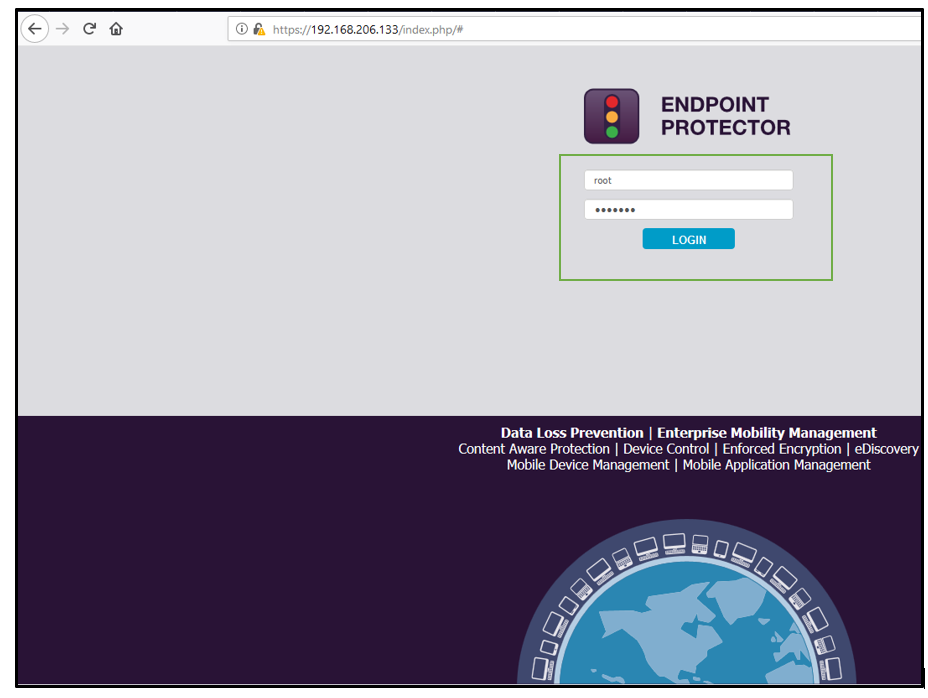Click the globe with devices illustration

pyautogui.click(x=687, y=602)
